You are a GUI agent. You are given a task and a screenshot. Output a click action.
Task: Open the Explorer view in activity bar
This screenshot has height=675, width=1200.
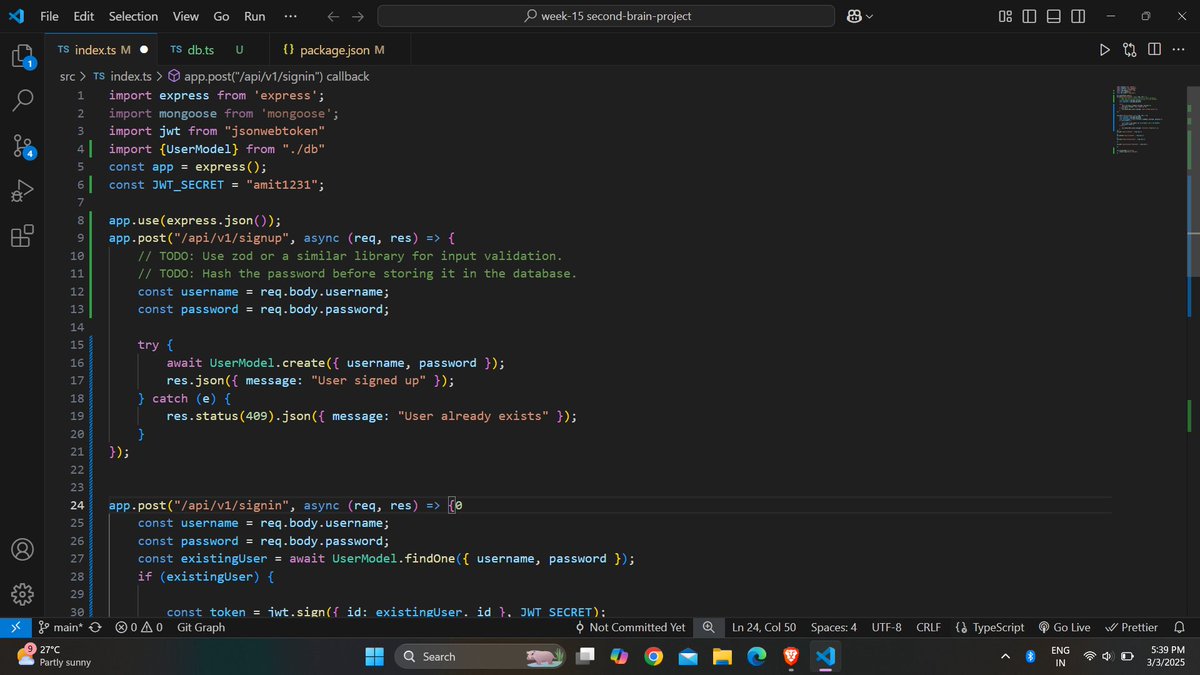coord(22,56)
